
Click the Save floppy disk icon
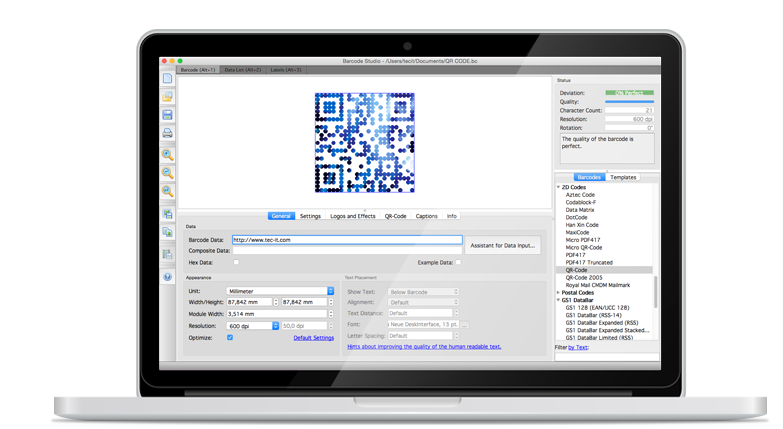pyautogui.click(x=167, y=115)
